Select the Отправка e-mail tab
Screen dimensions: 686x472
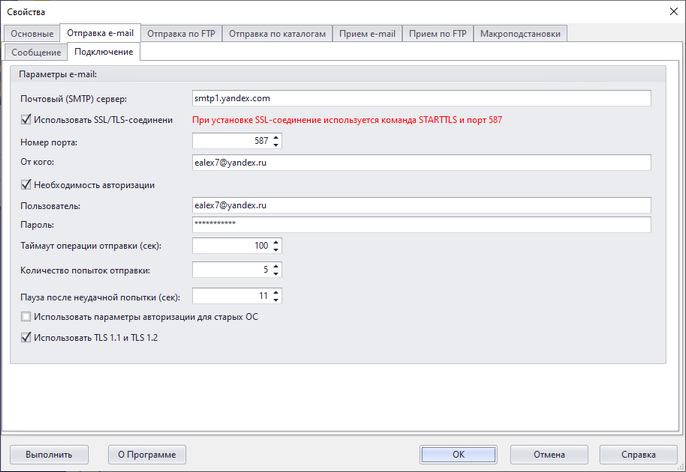[x=100, y=33]
